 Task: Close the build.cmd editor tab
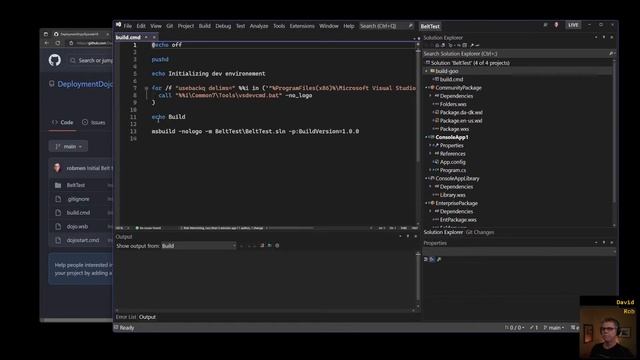click(154, 37)
